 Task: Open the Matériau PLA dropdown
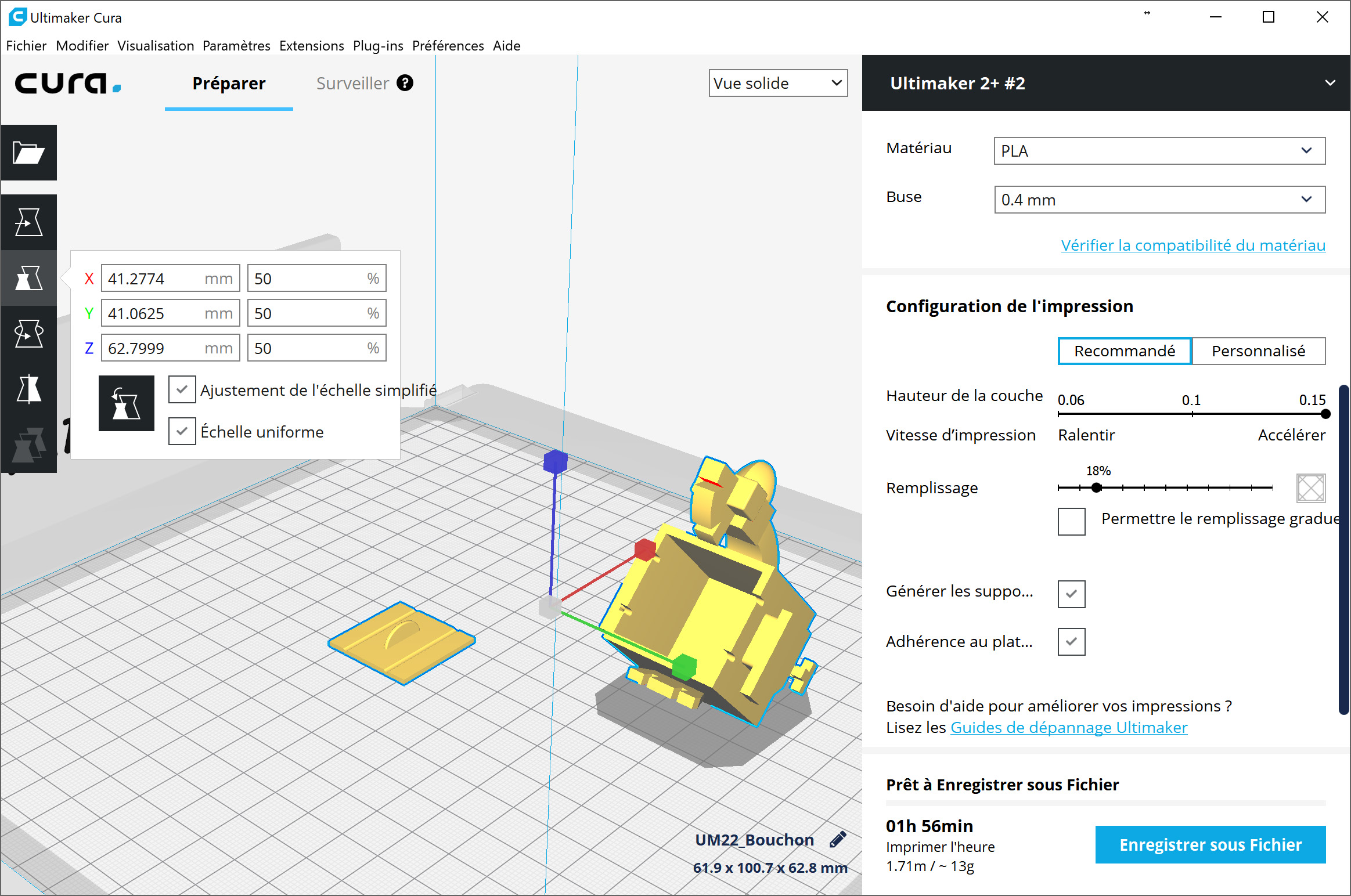[1159, 151]
